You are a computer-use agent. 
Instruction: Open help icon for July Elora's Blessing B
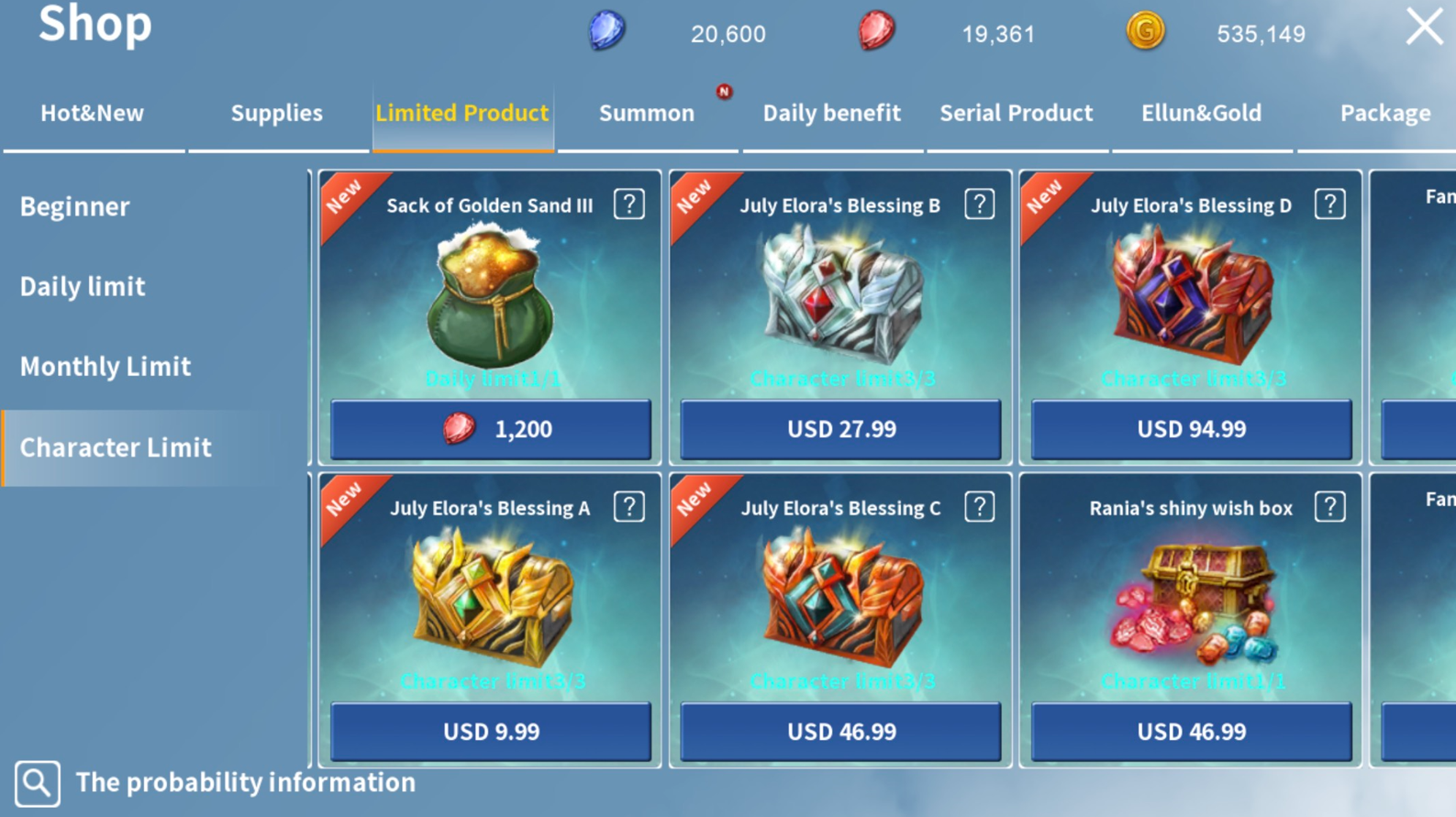coord(980,204)
